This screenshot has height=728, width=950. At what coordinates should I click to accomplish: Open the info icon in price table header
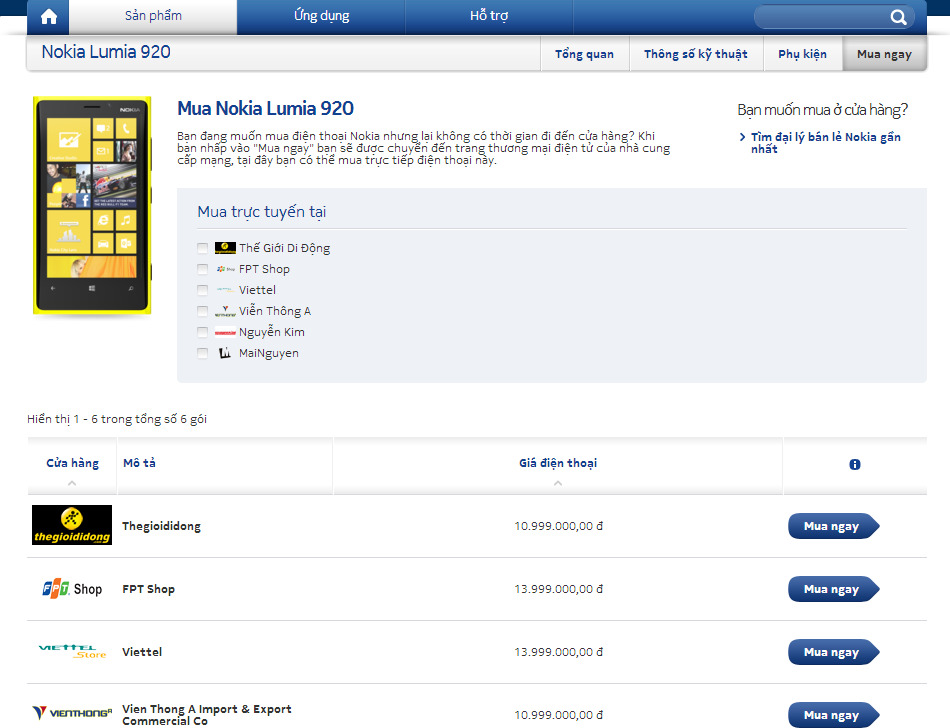pyautogui.click(x=854, y=465)
